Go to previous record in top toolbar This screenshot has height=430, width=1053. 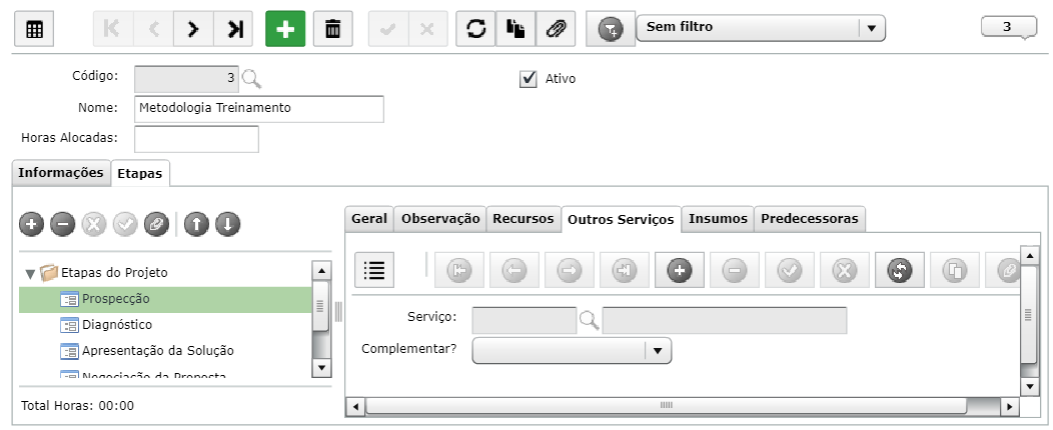click(x=153, y=30)
